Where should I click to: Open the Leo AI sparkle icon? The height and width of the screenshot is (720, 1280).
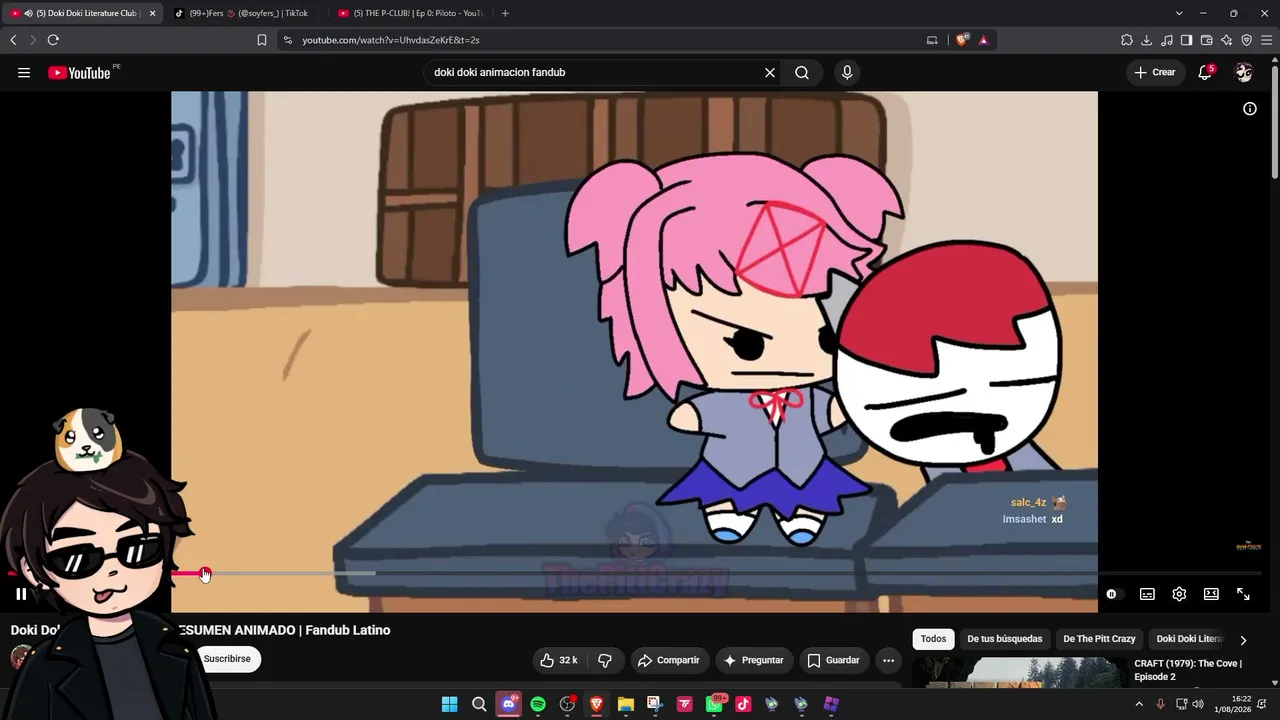(x=1227, y=40)
